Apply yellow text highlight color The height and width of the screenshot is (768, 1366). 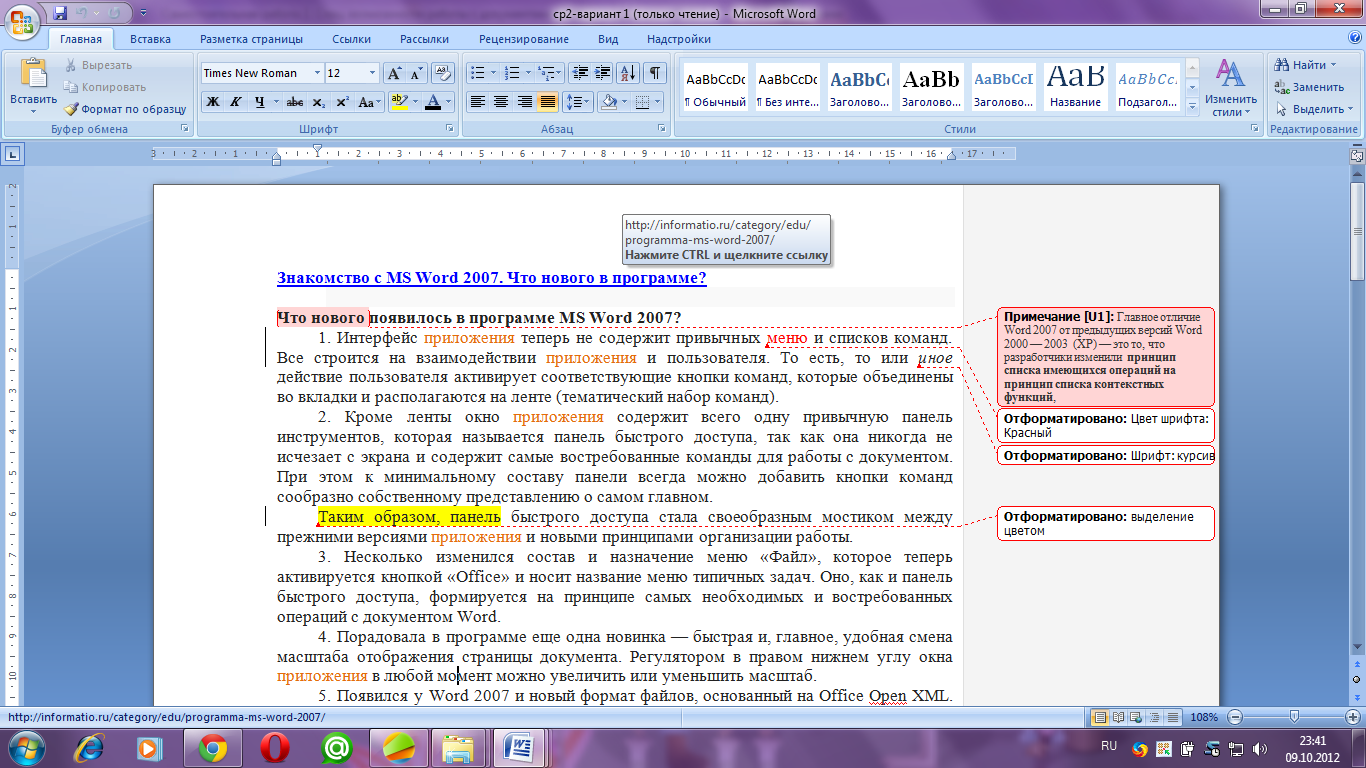[x=399, y=102]
